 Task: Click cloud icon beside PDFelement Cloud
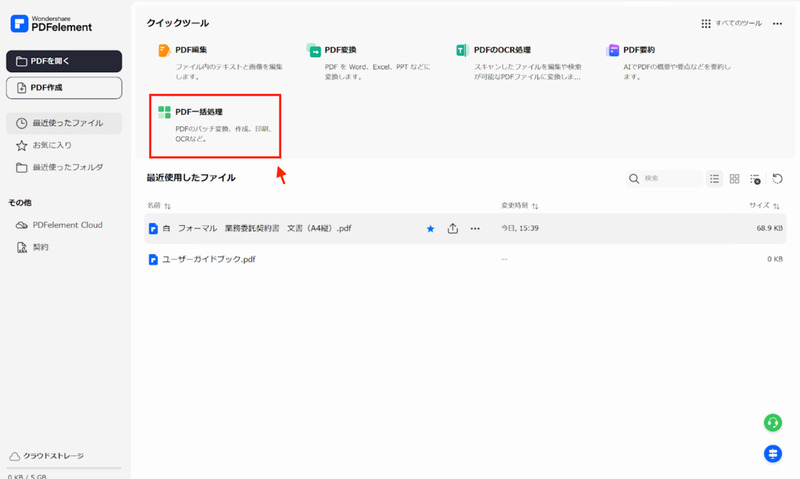pos(21,225)
